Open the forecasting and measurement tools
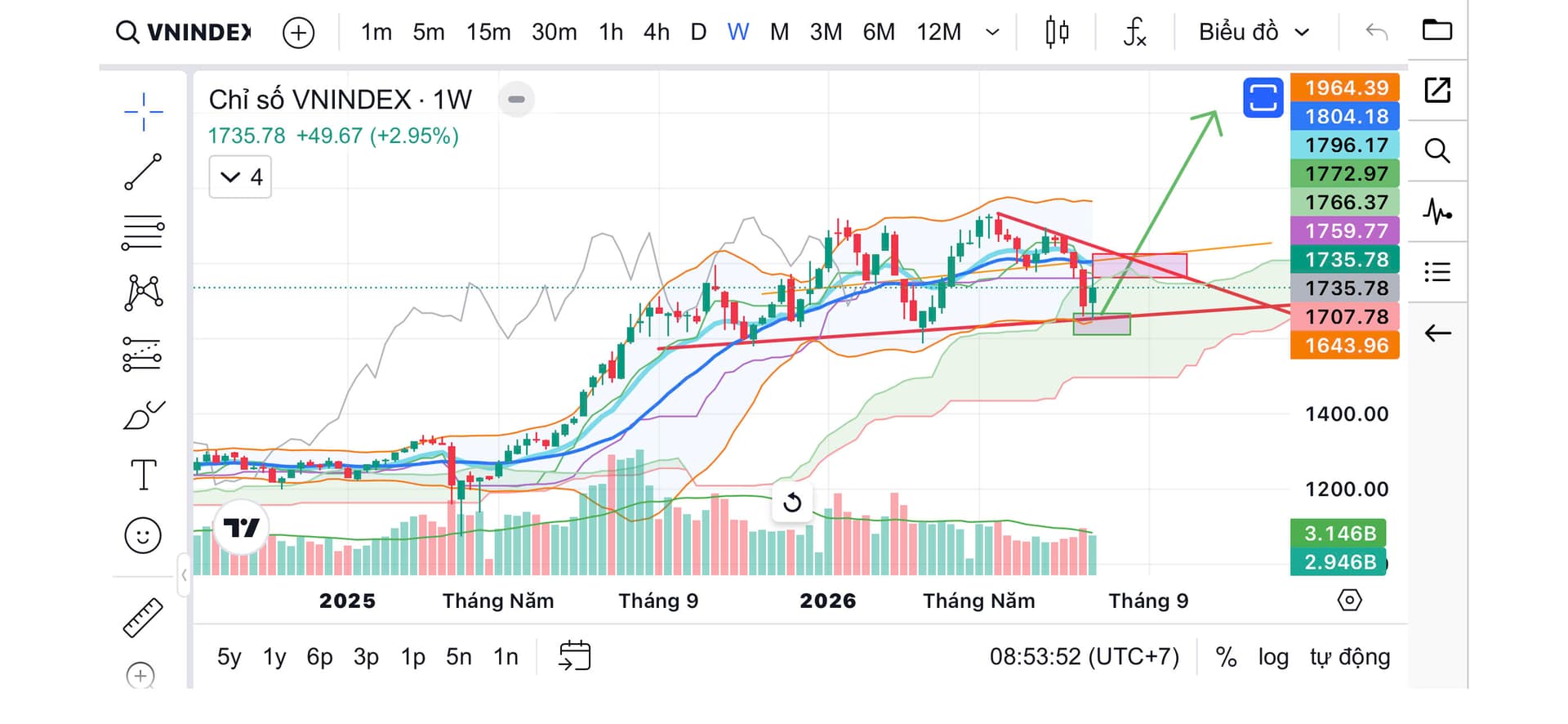 click(x=142, y=354)
